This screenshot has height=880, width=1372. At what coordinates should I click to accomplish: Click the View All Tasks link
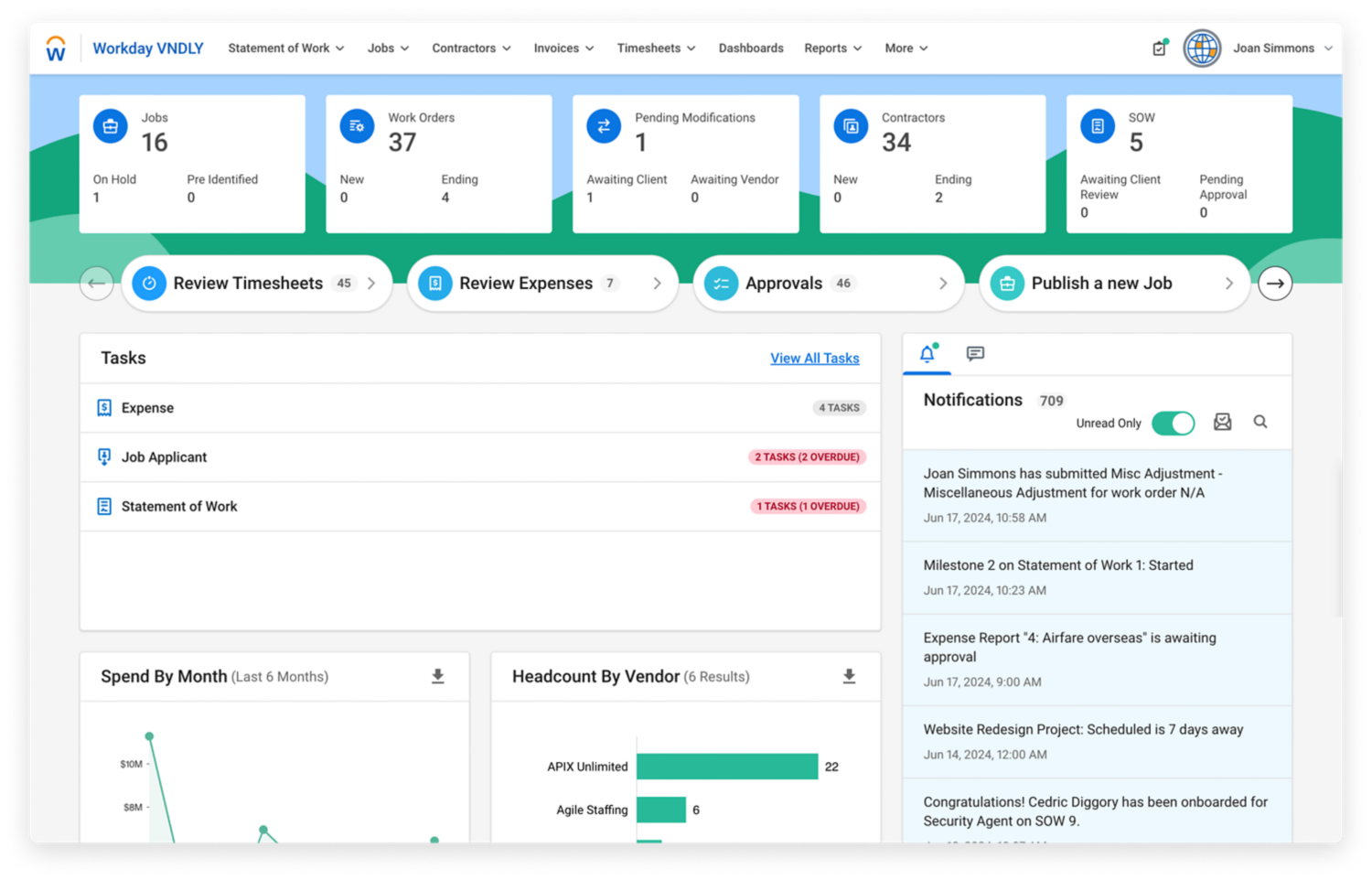pos(814,358)
